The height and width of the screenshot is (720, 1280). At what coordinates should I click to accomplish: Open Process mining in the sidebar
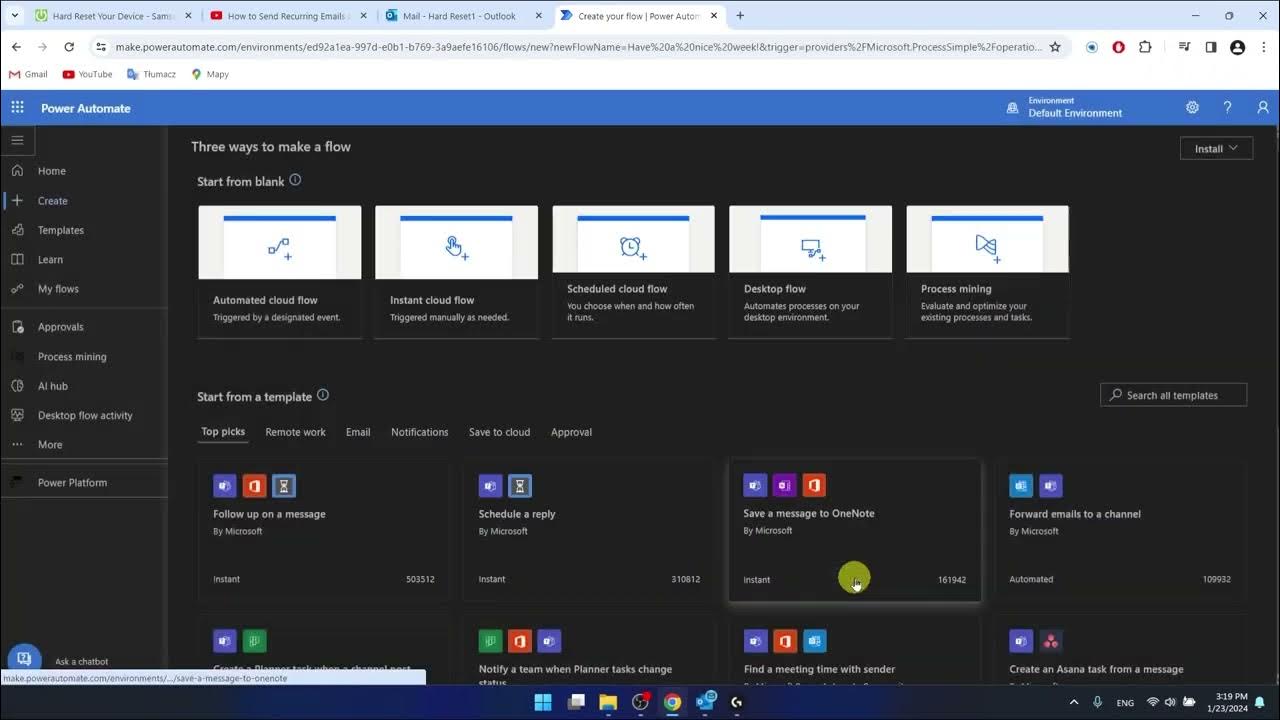click(x=72, y=356)
